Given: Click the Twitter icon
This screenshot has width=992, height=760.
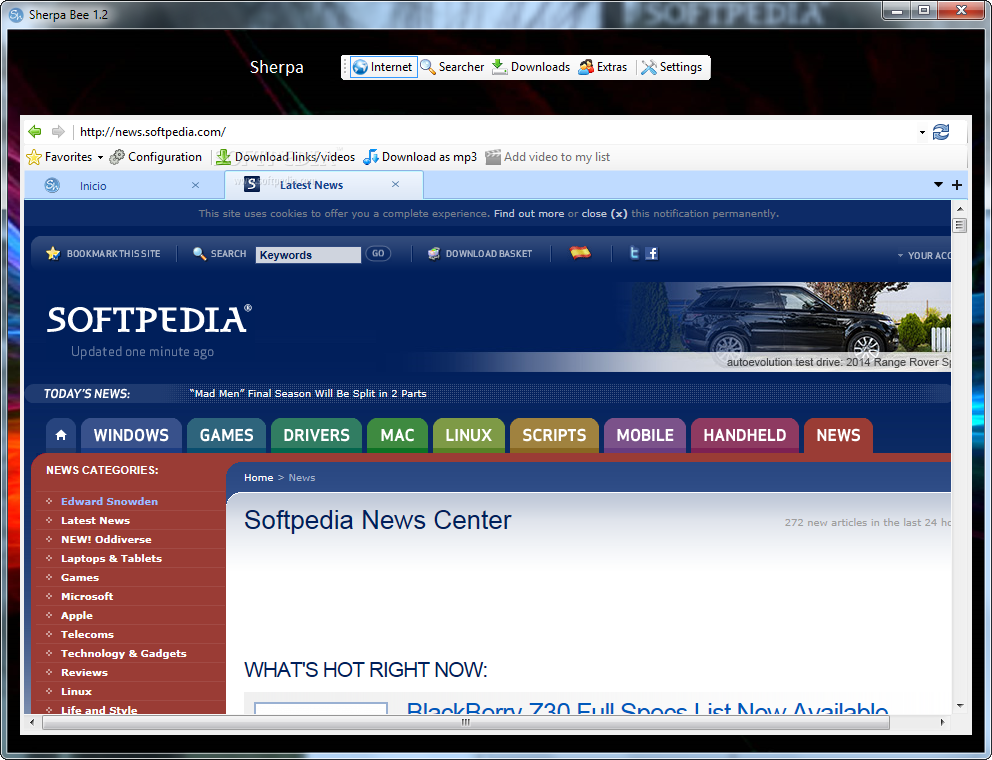Looking at the screenshot, I should pos(634,253).
